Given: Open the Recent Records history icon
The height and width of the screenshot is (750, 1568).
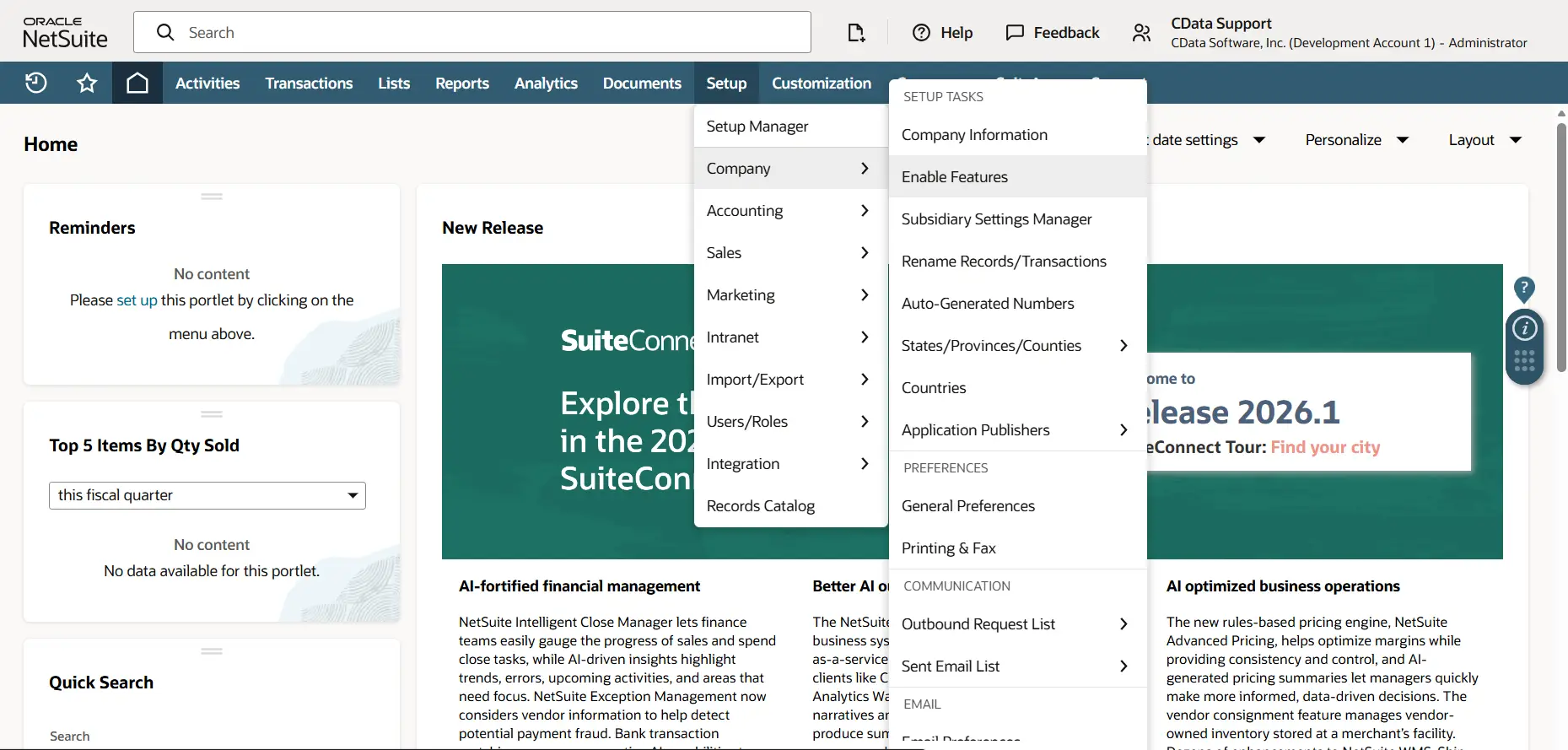Looking at the screenshot, I should tap(35, 83).
